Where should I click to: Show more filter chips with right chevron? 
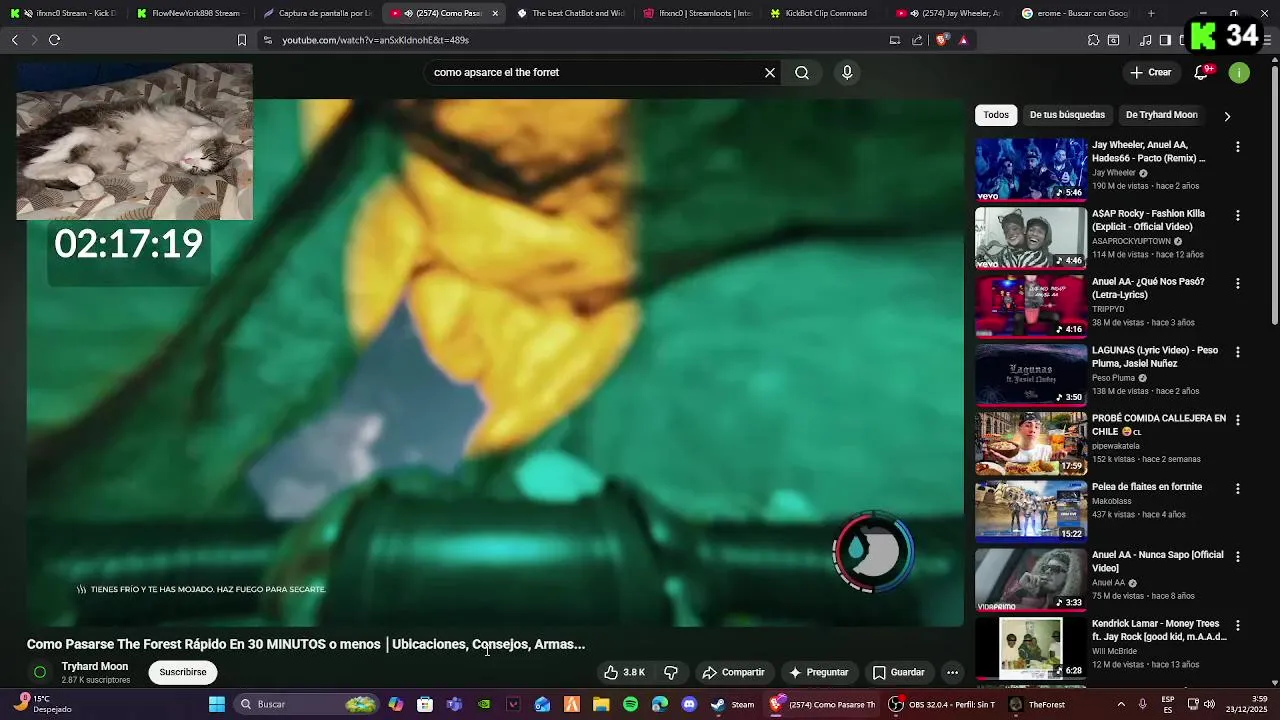coord(1227,116)
